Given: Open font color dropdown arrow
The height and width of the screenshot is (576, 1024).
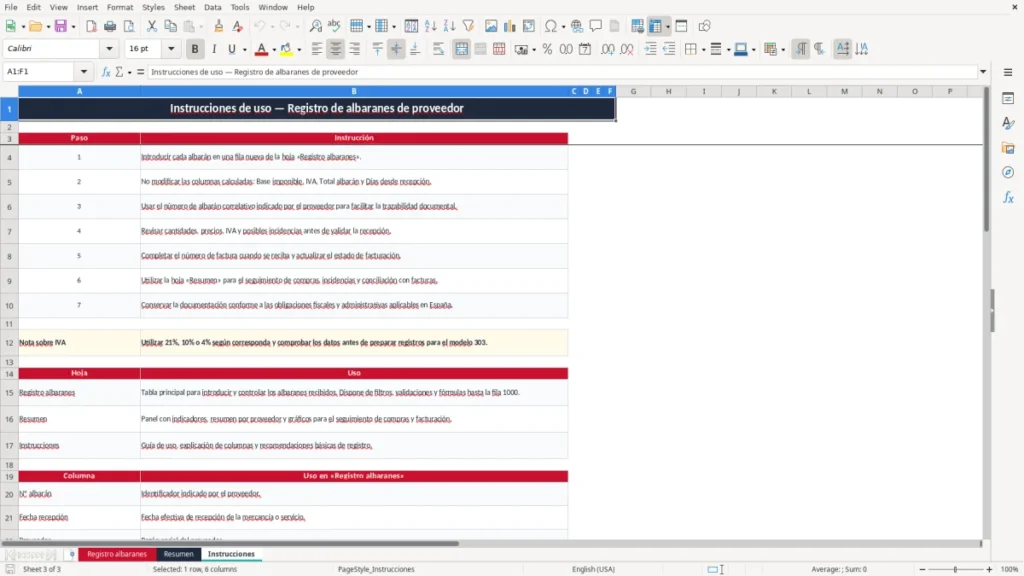Looking at the screenshot, I should pos(274,50).
